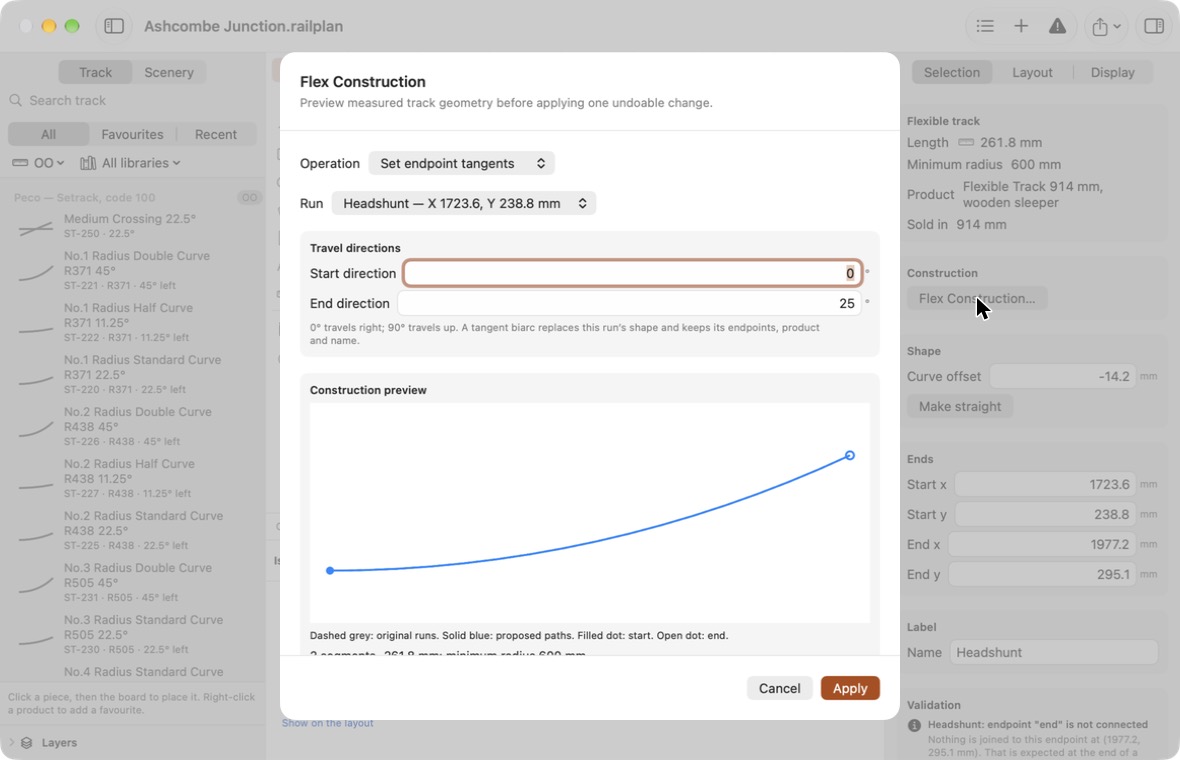
Task: Select the Recent filter tab
Action: tap(216, 135)
